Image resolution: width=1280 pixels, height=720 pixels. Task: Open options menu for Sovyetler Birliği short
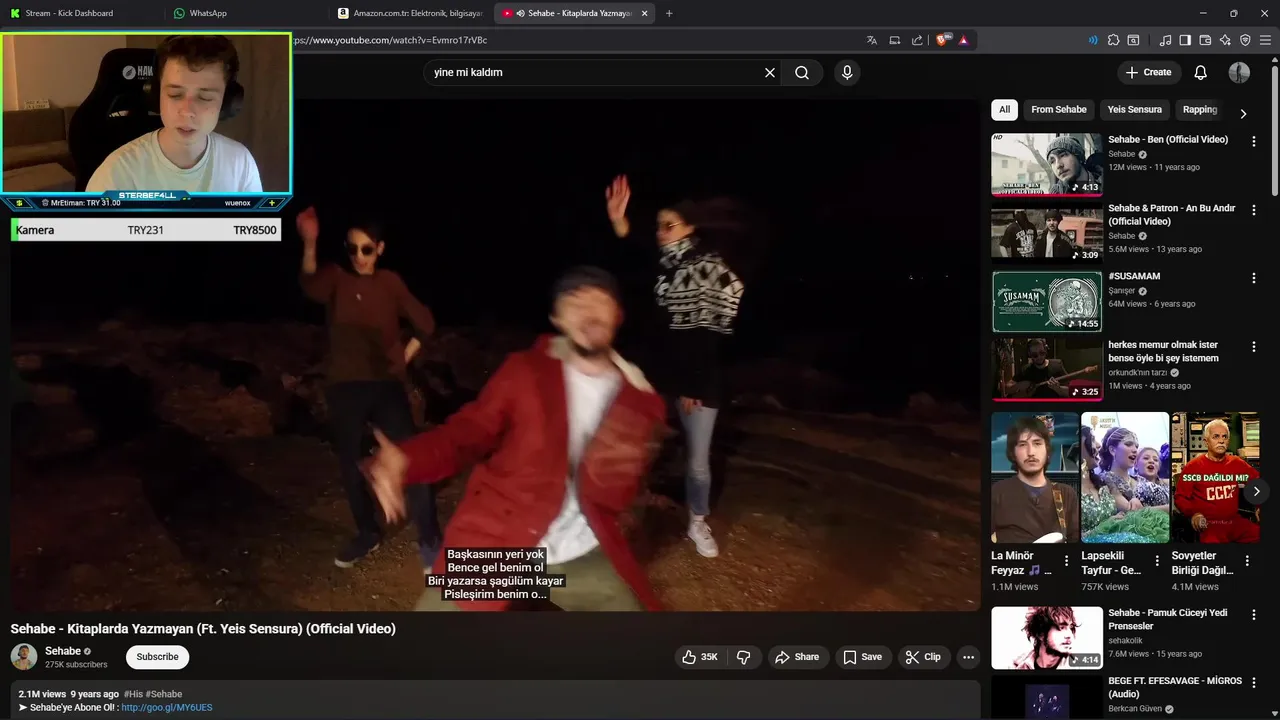tap(1247, 561)
